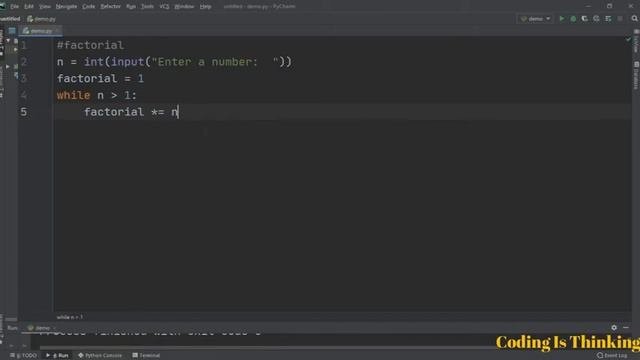Image resolution: width=640 pixels, height=360 pixels.
Task: Click the Profile run icon
Action: click(x=596, y=19)
